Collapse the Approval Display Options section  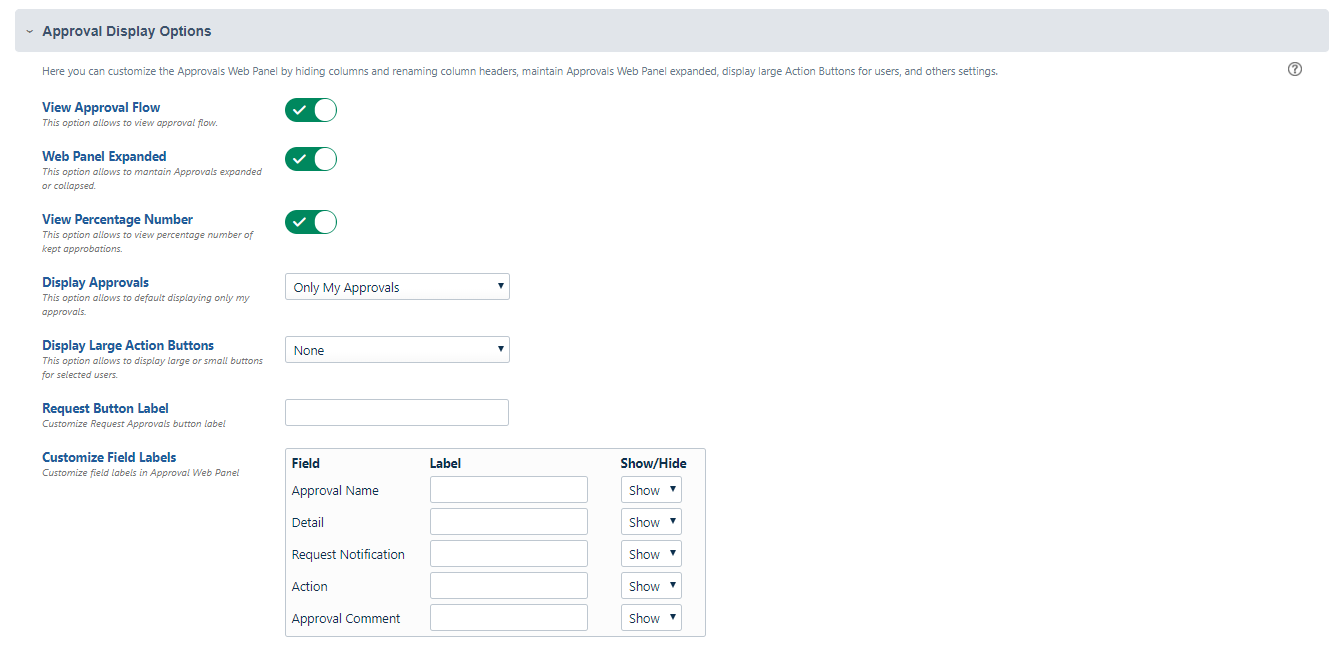coord(30,31)
